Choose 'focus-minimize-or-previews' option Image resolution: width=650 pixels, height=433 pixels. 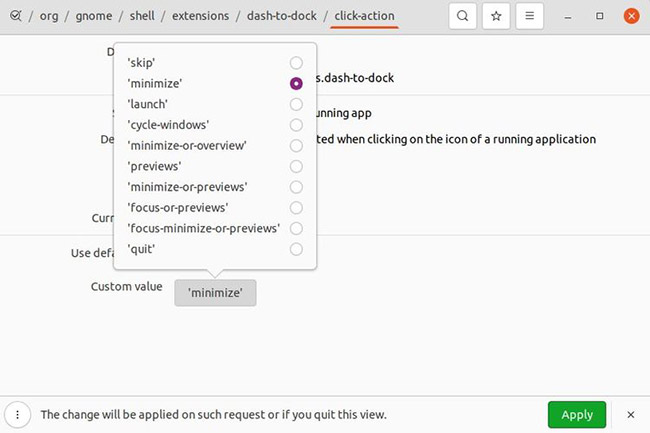tap(296, 228)
